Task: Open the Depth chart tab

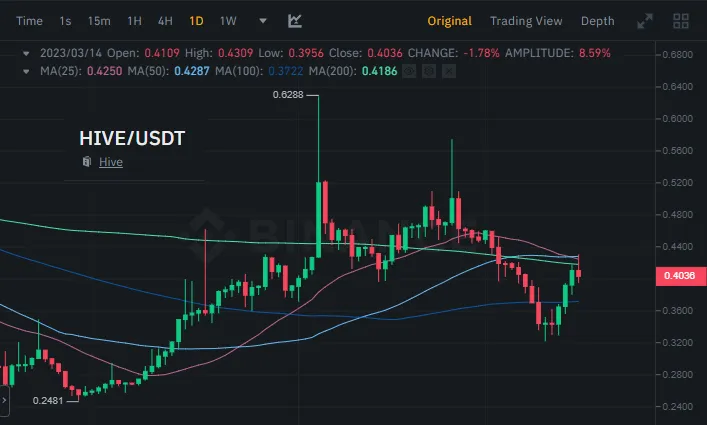Action: coord(597,21)
